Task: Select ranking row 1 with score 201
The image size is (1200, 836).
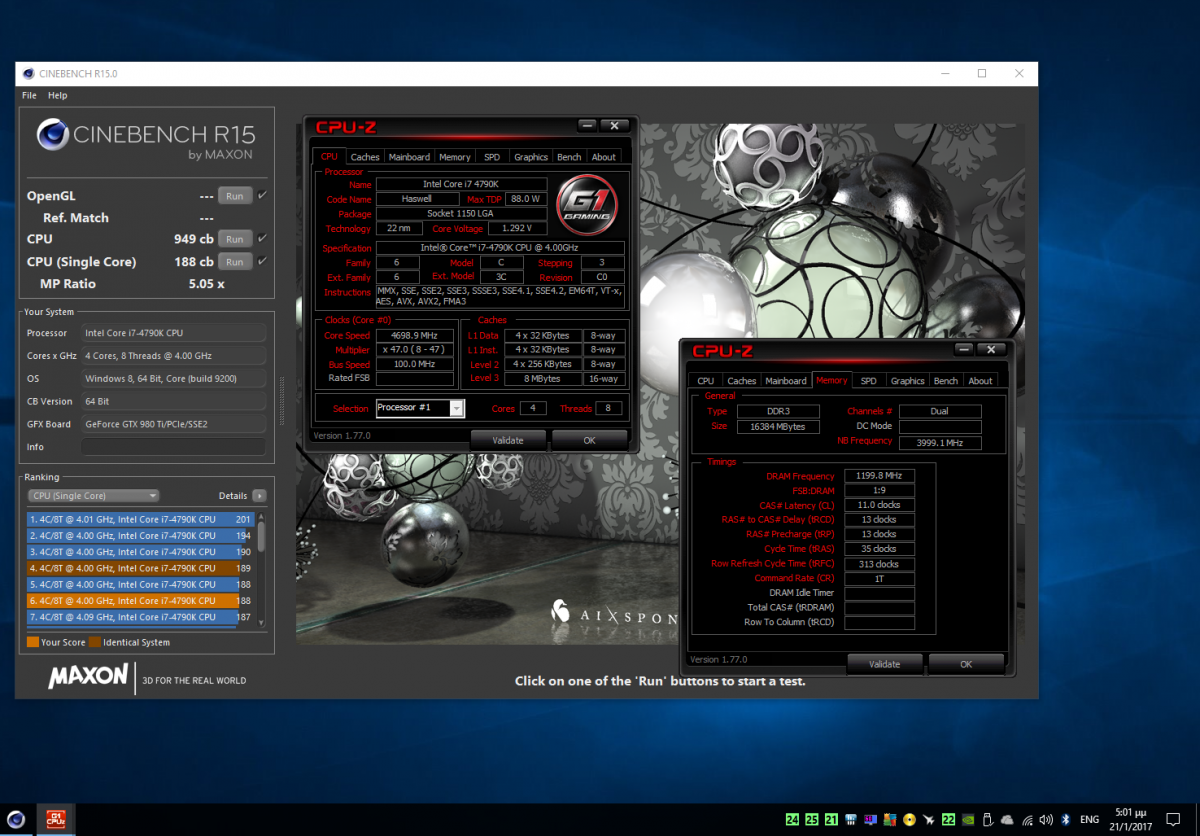Action: pyautogui.click(x=142, y=519)
